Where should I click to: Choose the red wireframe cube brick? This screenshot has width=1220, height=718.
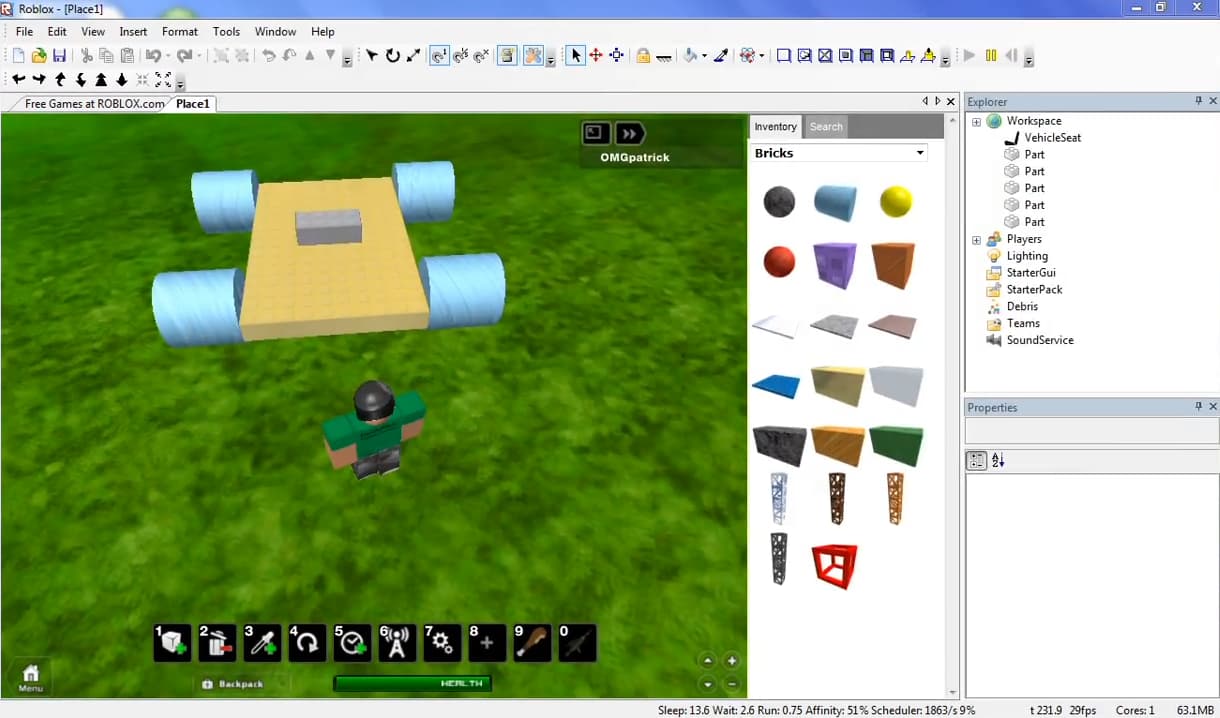tap(834, 566)
